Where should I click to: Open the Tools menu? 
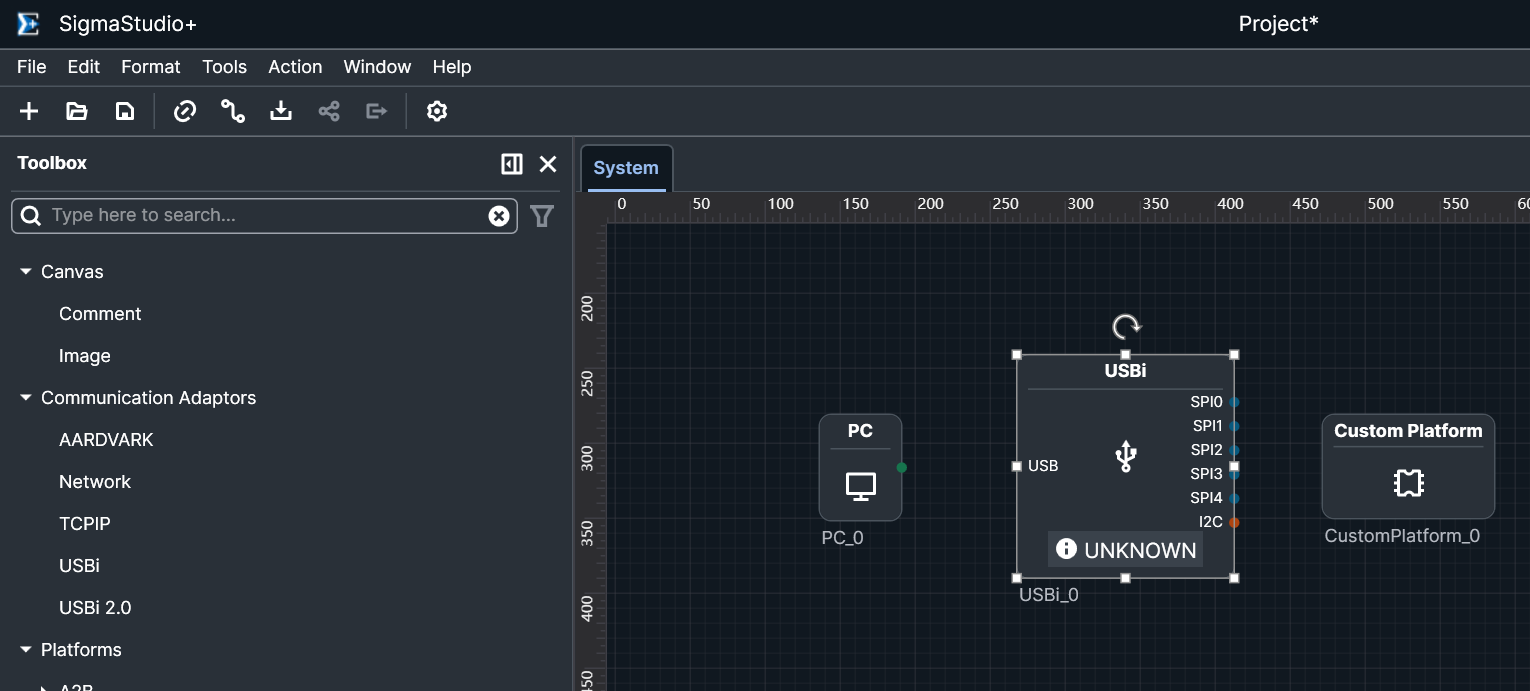(224, 67)
